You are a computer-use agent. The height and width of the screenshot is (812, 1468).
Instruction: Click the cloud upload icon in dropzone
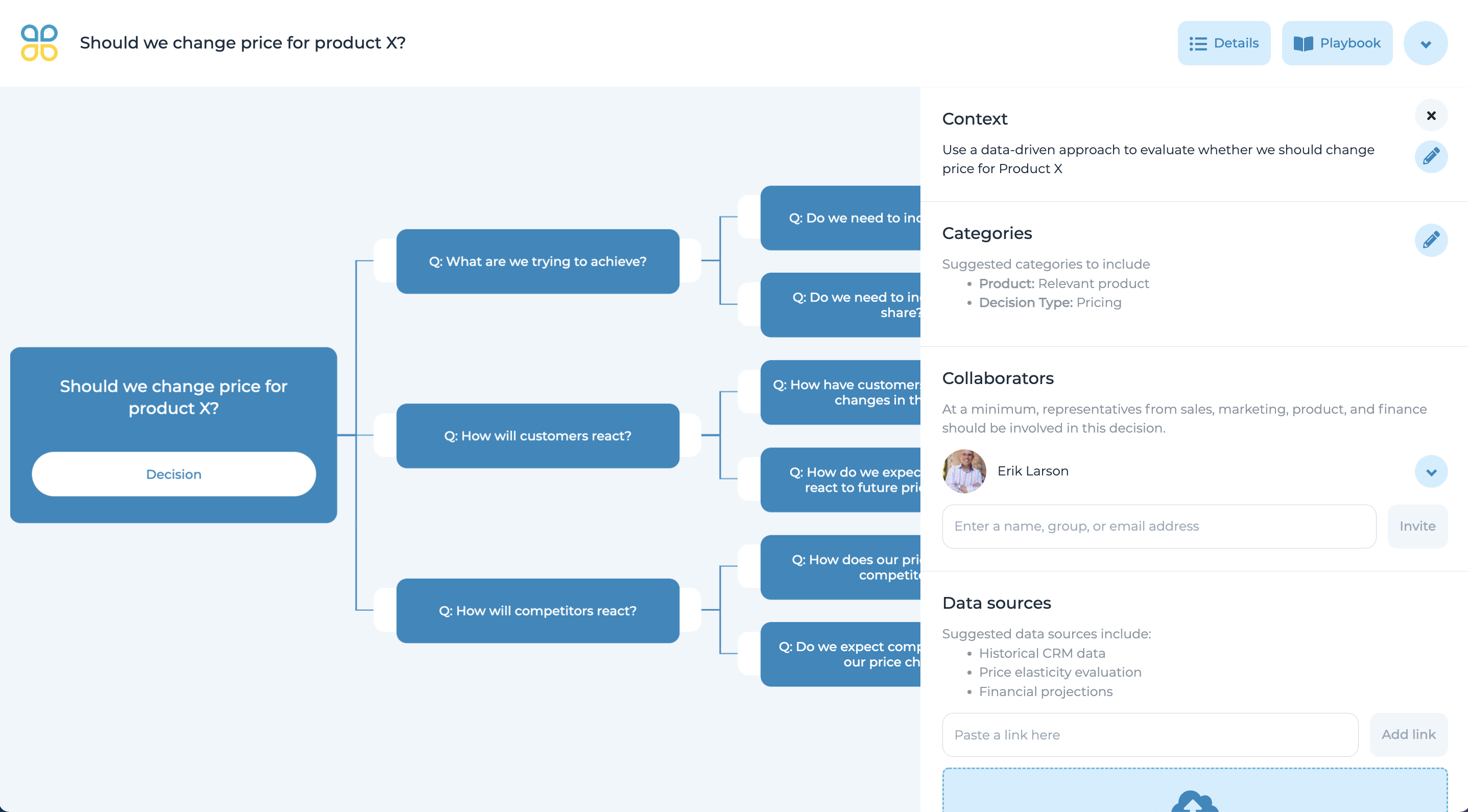point(1194,801)
